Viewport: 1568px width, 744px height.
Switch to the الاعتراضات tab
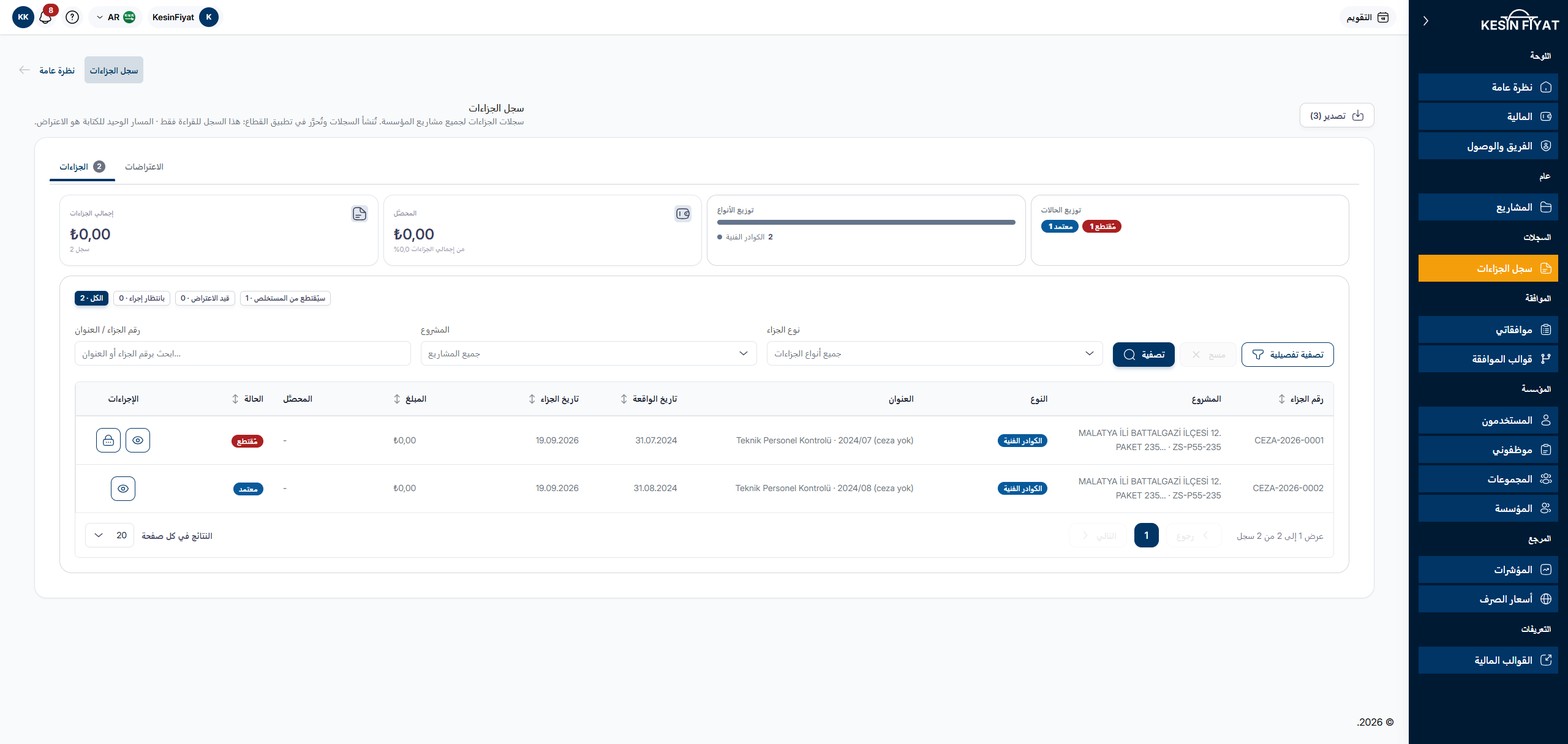coord(144,167)
